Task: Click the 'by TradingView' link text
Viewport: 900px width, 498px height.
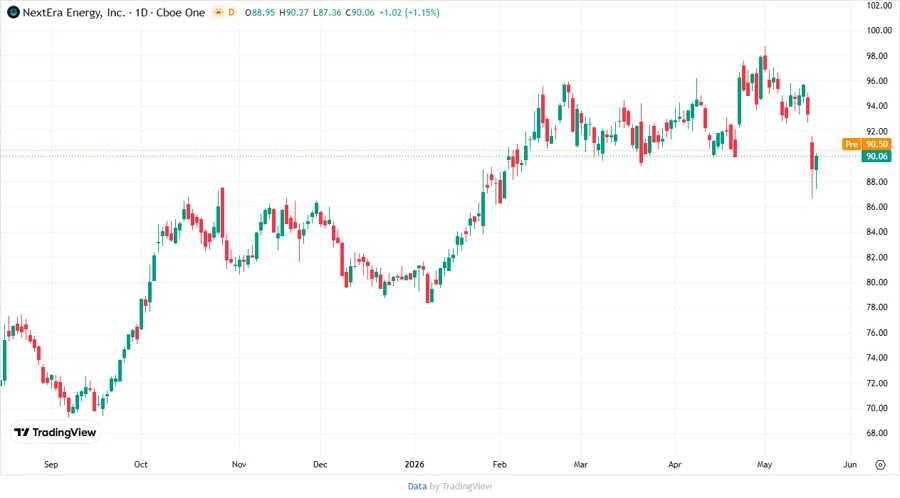Action: (x=461, y=487)
